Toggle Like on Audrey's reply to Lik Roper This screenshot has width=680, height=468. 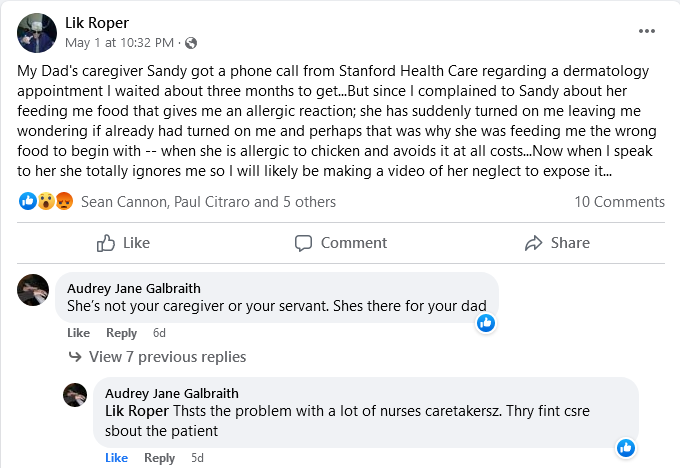pyautogui.click(x=116, y=458)
